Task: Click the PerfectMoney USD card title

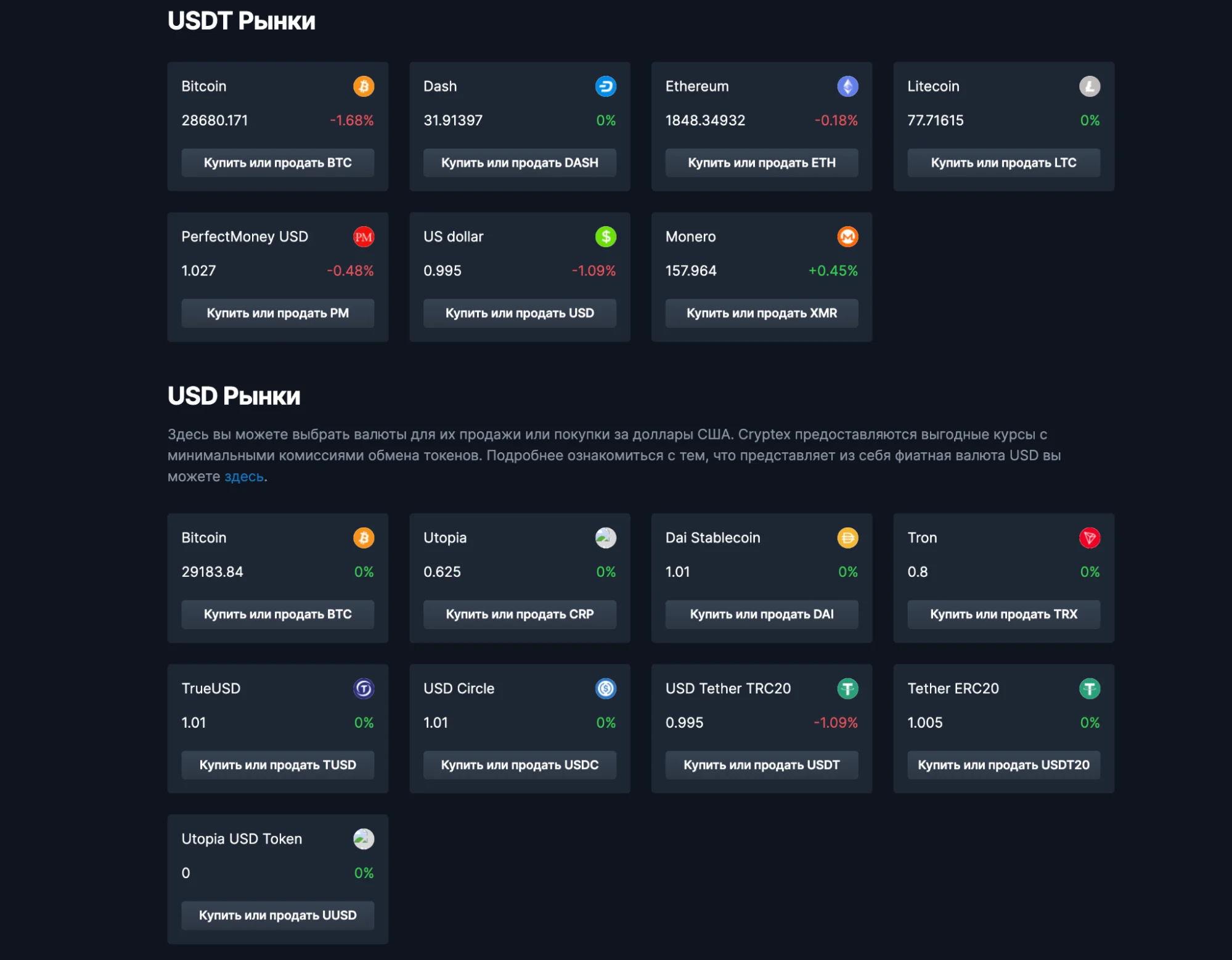Action: point(245,237)
